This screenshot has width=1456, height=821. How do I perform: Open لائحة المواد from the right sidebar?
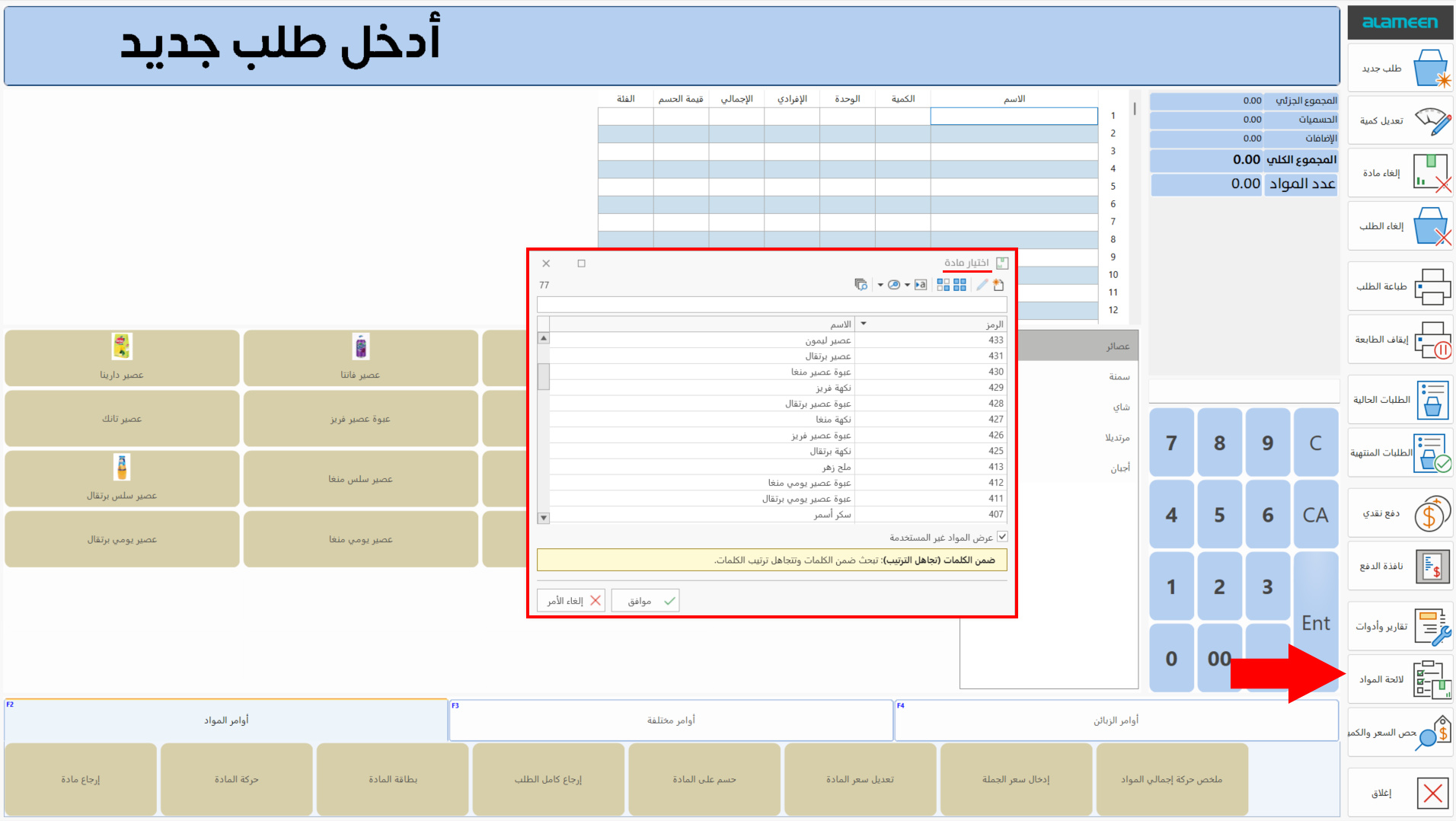(x=1400, y=678)
